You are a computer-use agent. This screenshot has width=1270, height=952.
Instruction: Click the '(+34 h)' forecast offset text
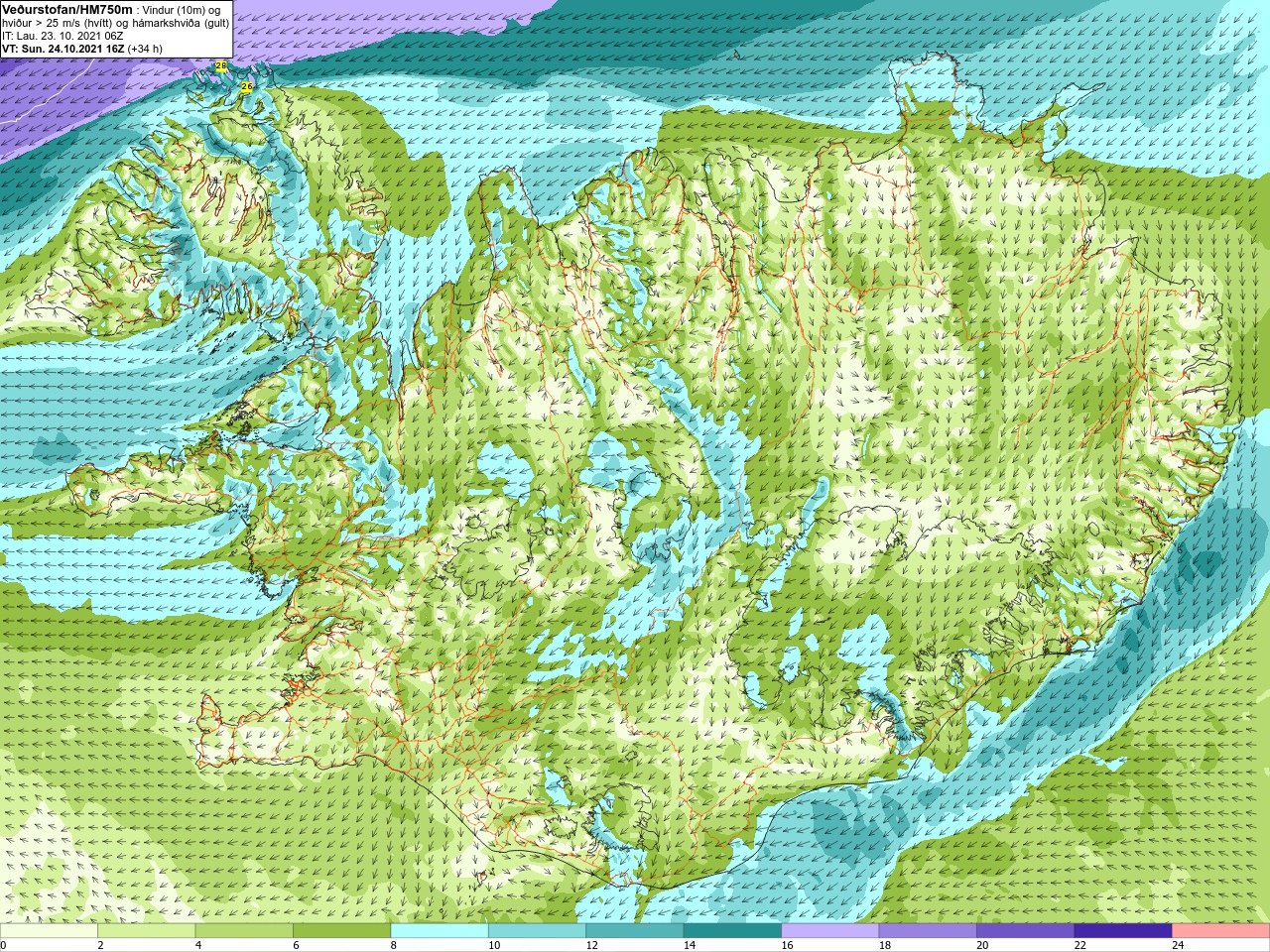[x=145, y=49]
